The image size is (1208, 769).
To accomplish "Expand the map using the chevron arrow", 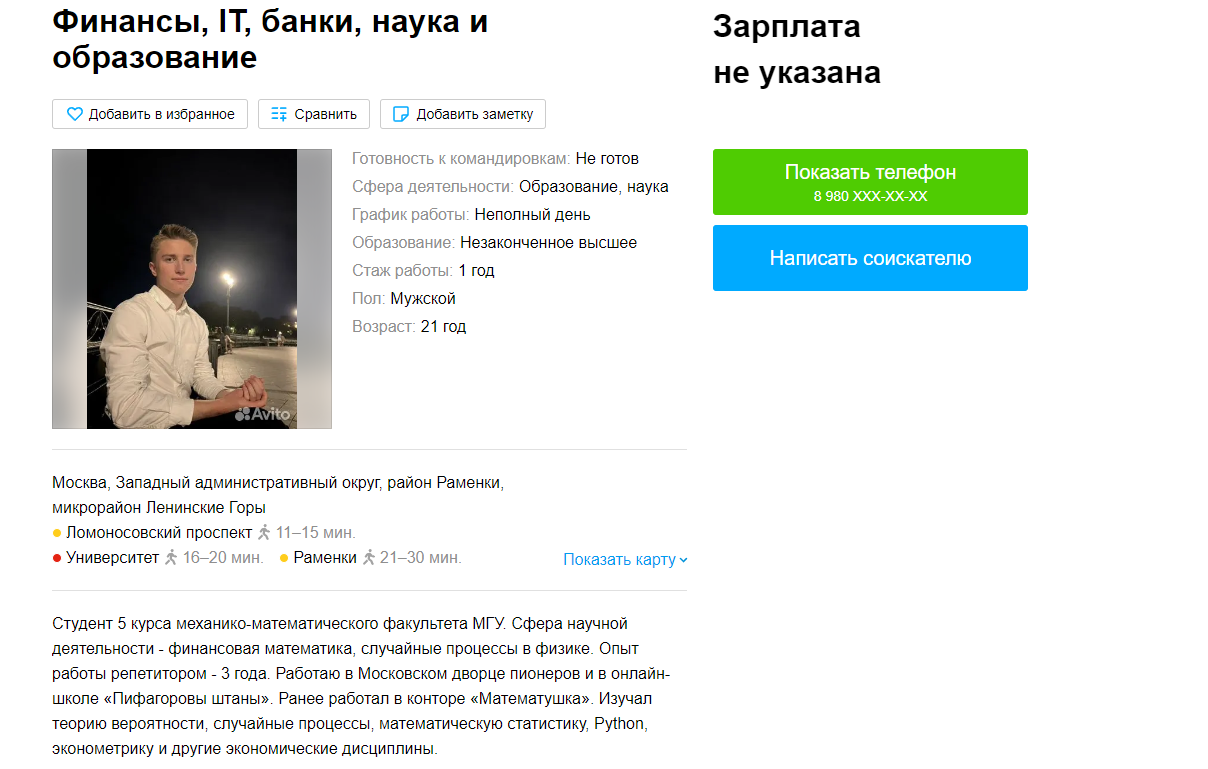I will coord(684,560).
